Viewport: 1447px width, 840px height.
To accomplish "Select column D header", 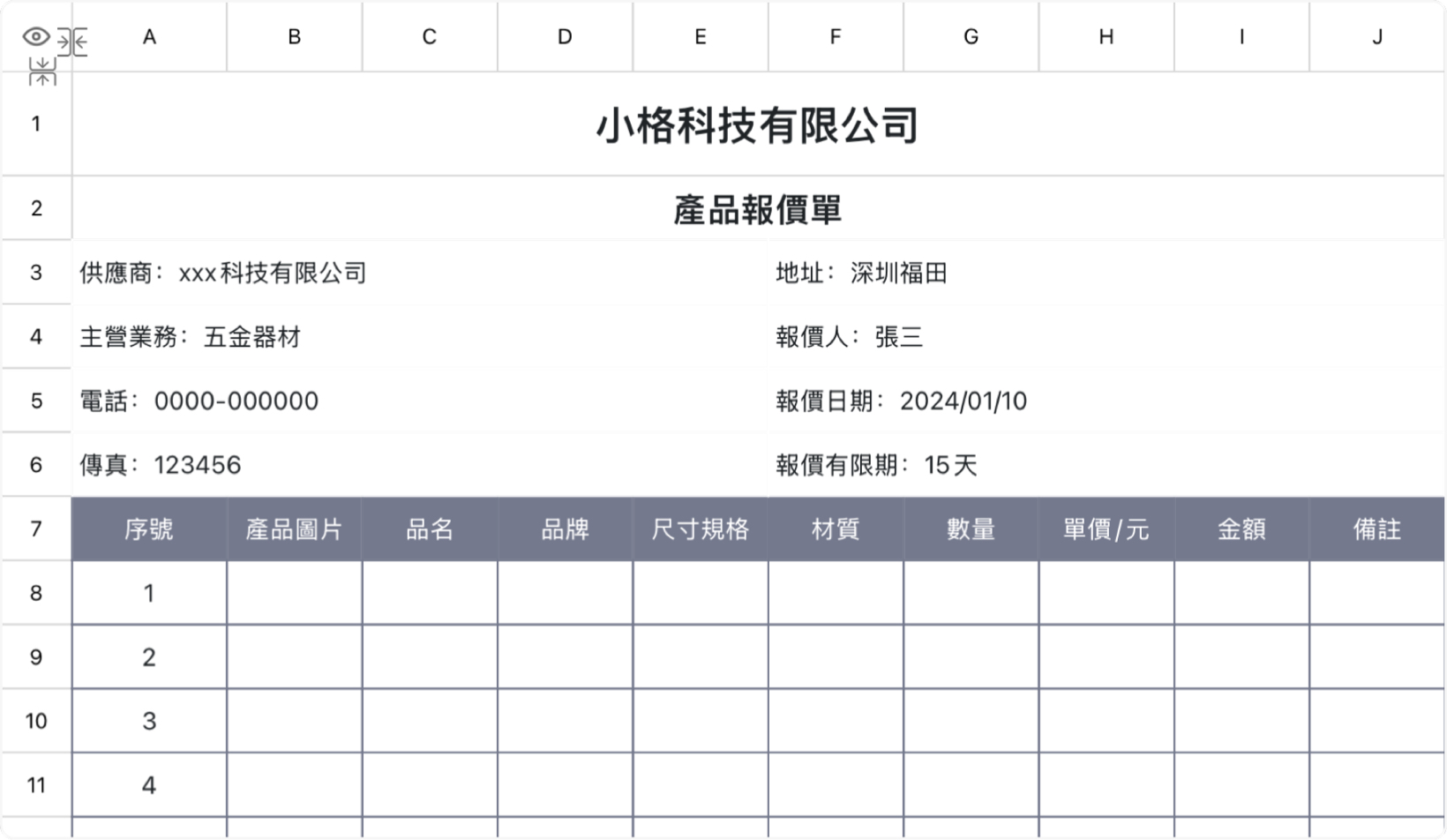I will (565, 37).
